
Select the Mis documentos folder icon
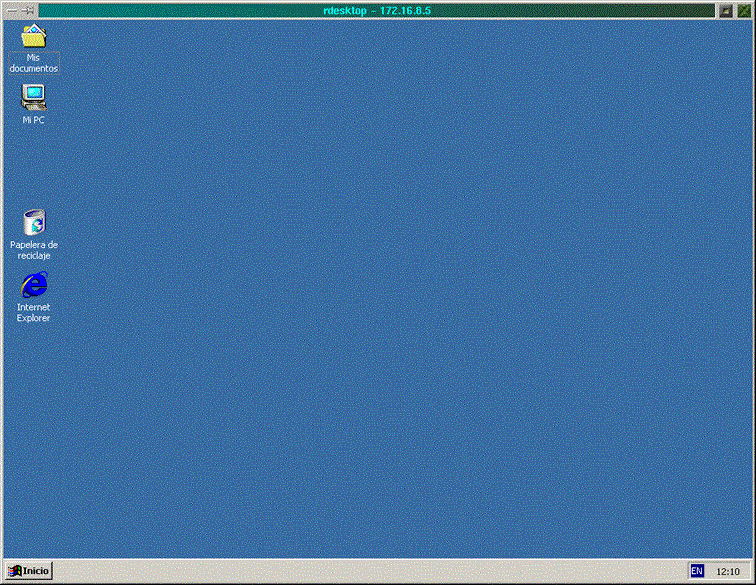(34, 37)
